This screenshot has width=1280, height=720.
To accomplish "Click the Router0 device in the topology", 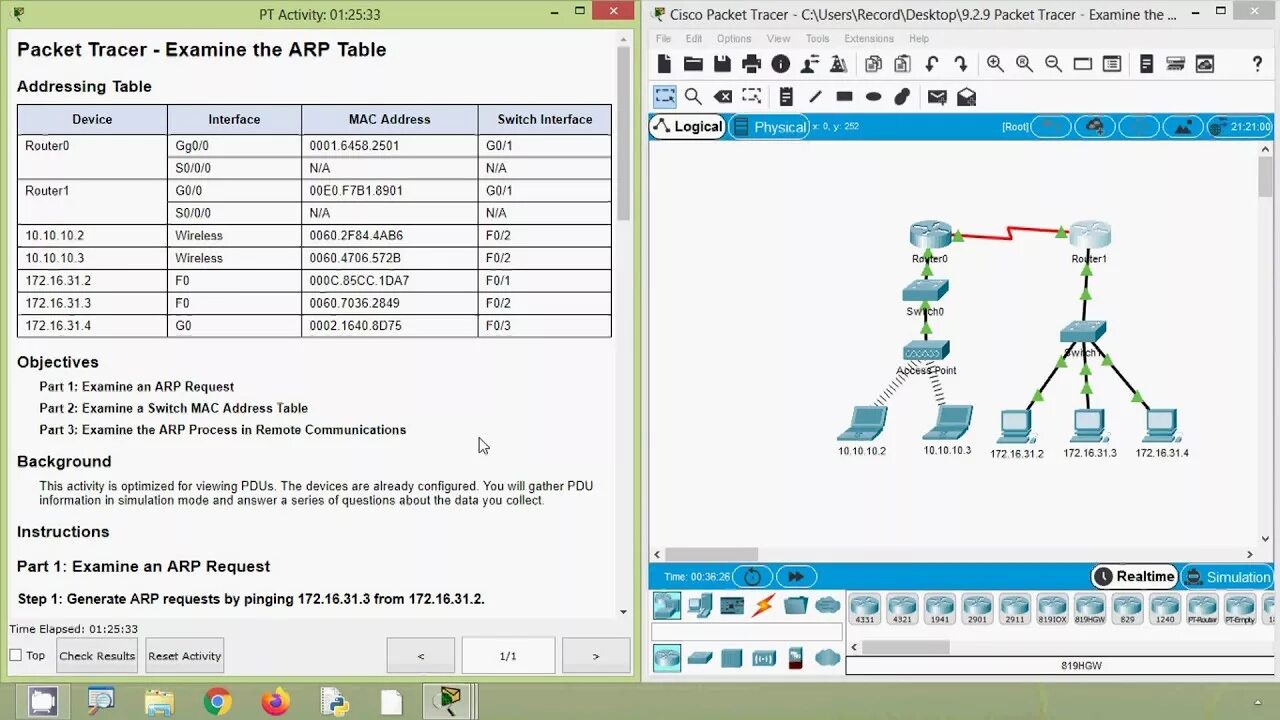I will (929, 236).
